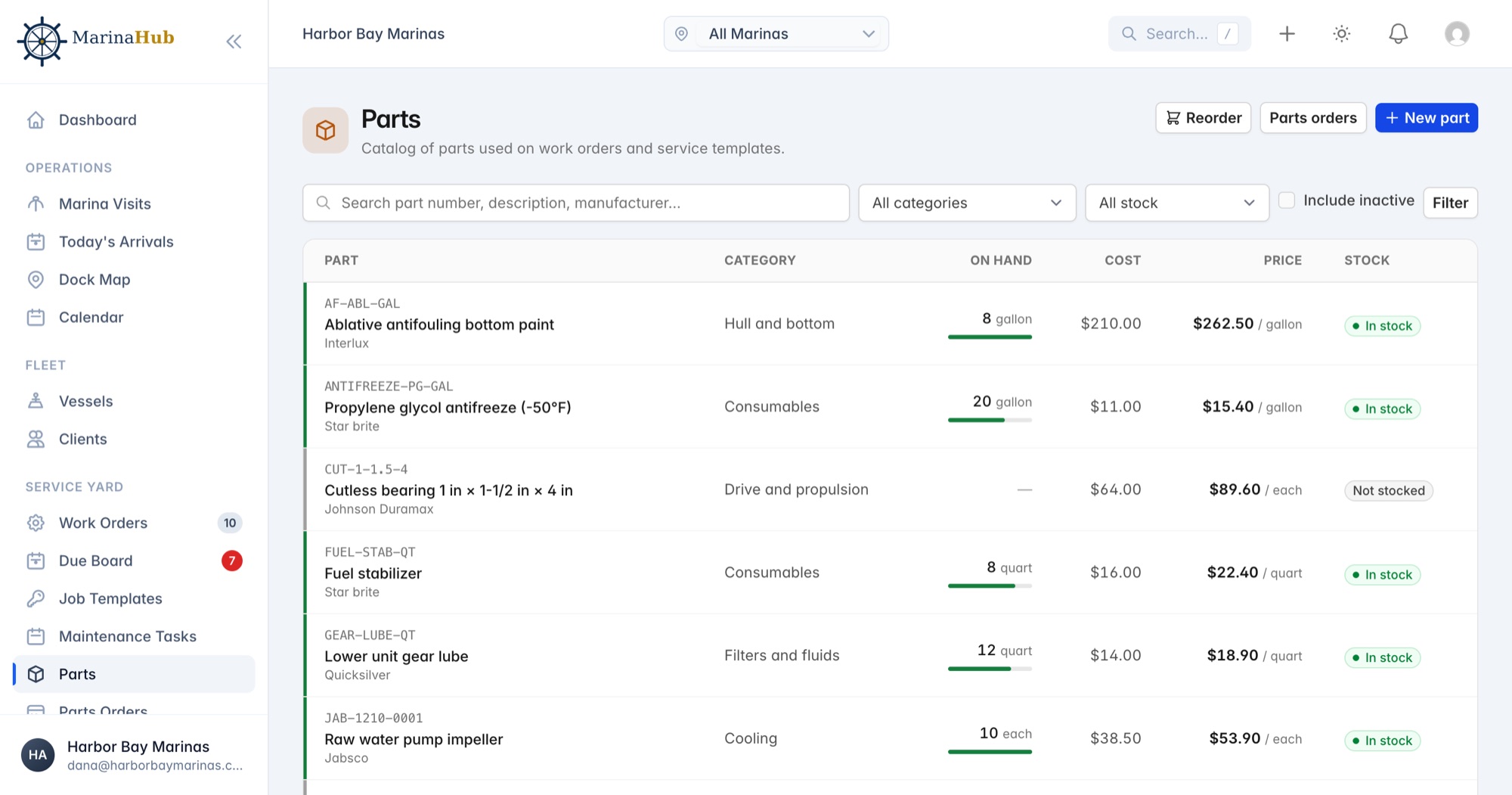
Task: Open Due Board menu item
Action: tap(134, 561)
